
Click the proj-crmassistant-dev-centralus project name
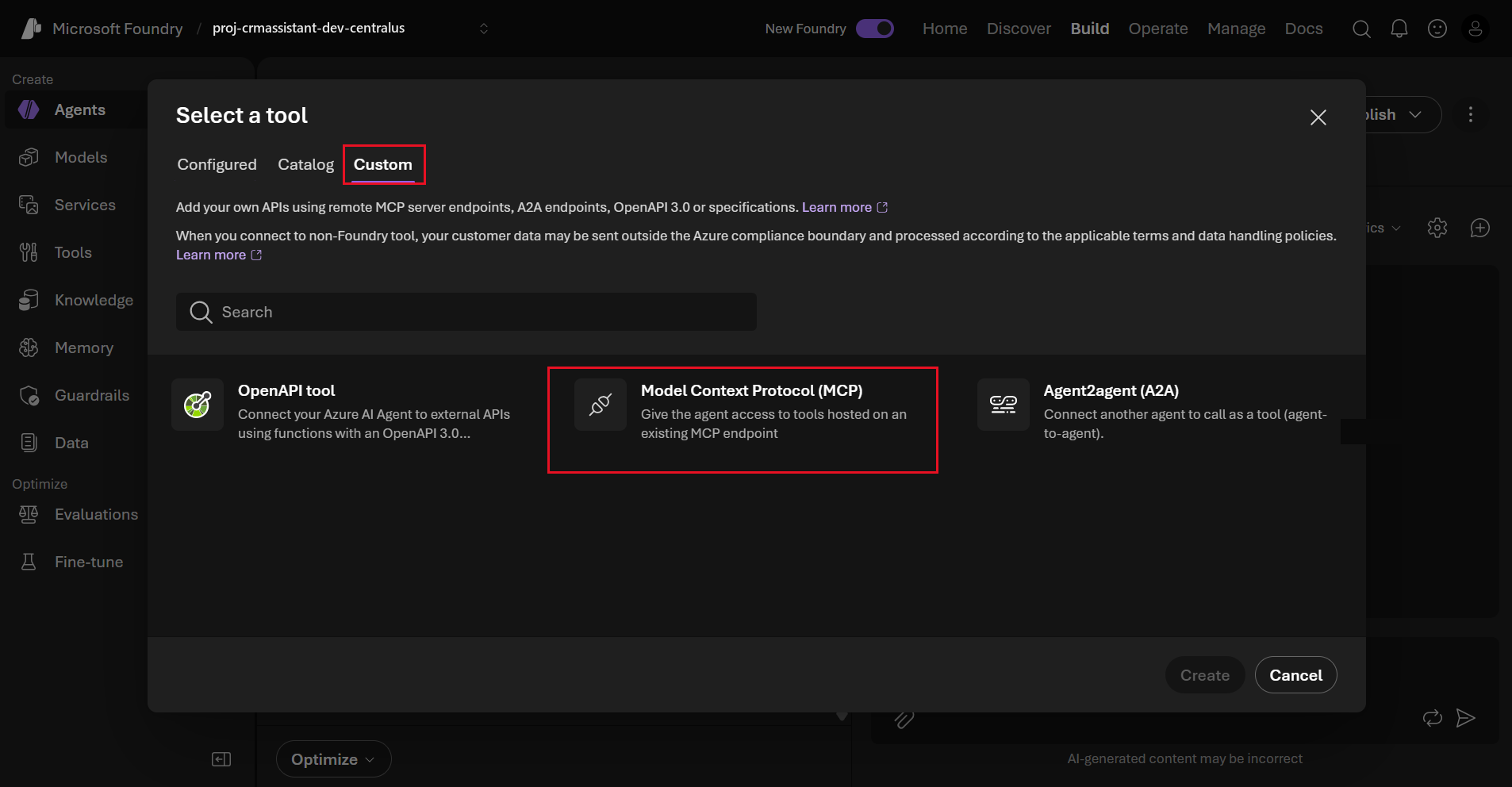pyautogui.click(x=309, y=28)
